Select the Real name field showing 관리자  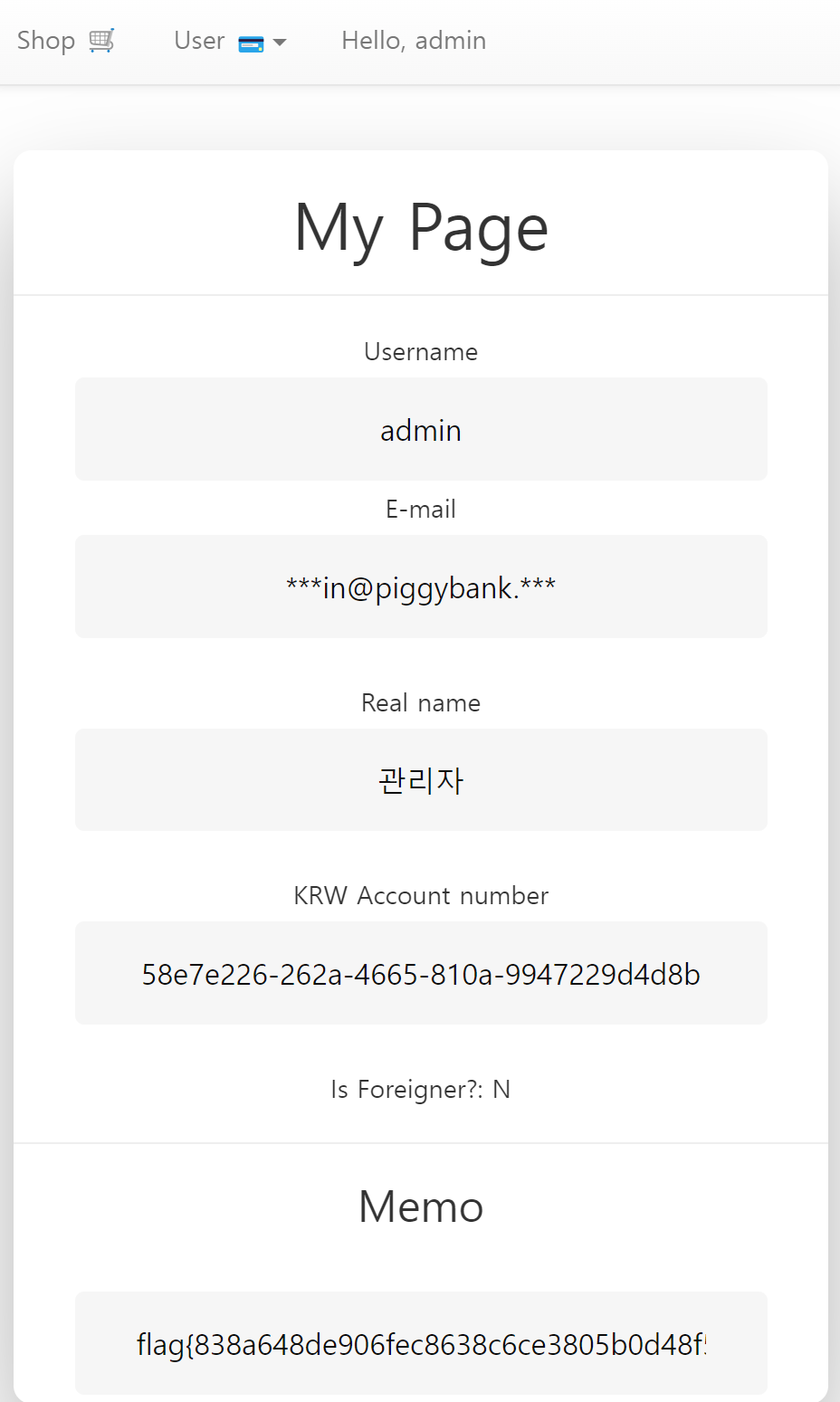pos(420,779)
